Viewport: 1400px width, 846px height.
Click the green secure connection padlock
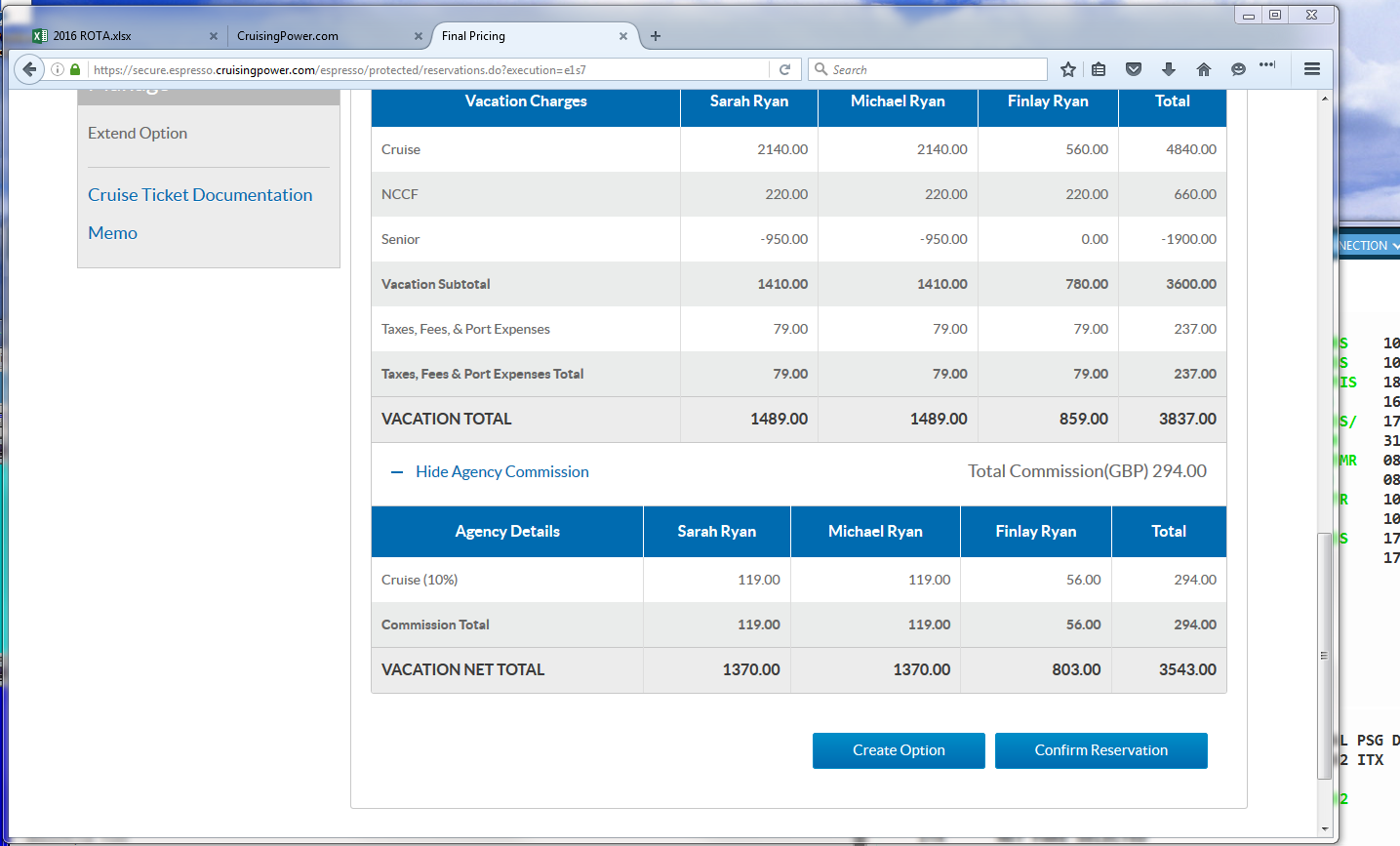75,69
